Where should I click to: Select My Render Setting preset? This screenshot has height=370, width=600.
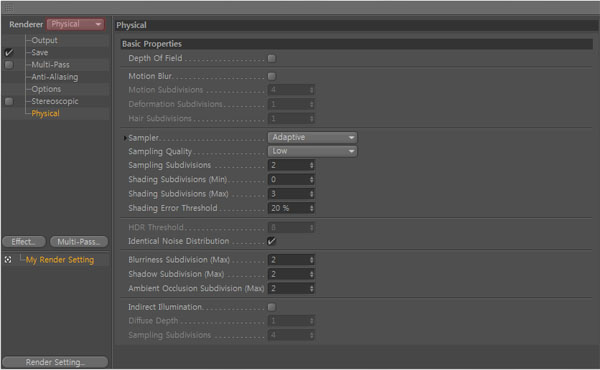(x=60, y=260)
